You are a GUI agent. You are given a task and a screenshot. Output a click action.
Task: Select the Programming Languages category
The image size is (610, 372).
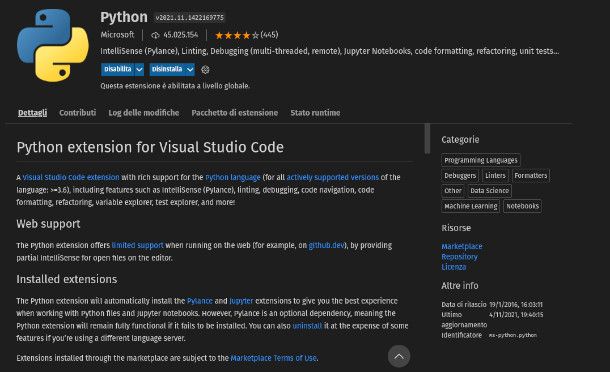click(x=481, y=160)
